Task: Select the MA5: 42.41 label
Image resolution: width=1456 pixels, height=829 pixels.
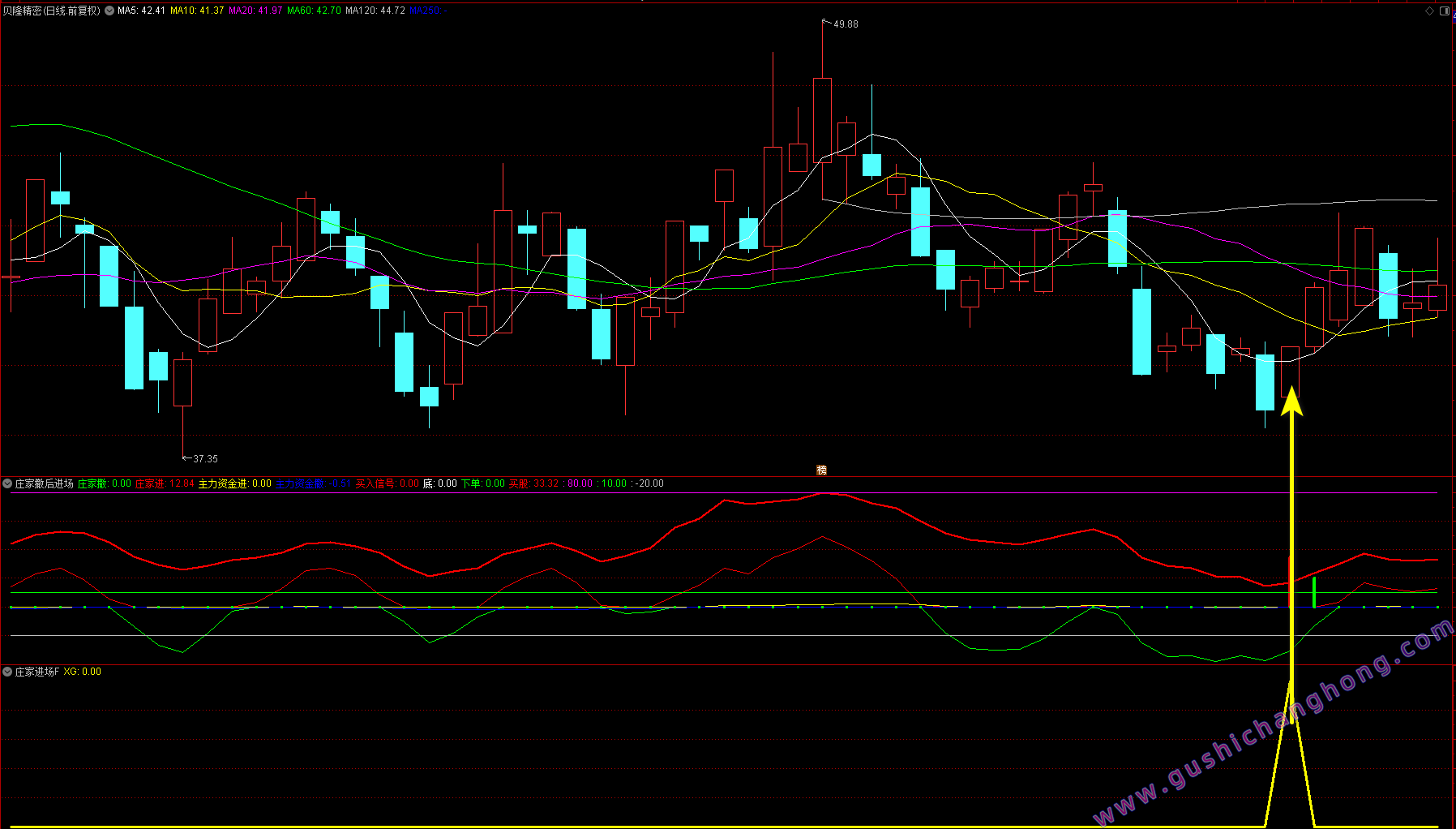Action: [x=141, y=11]
